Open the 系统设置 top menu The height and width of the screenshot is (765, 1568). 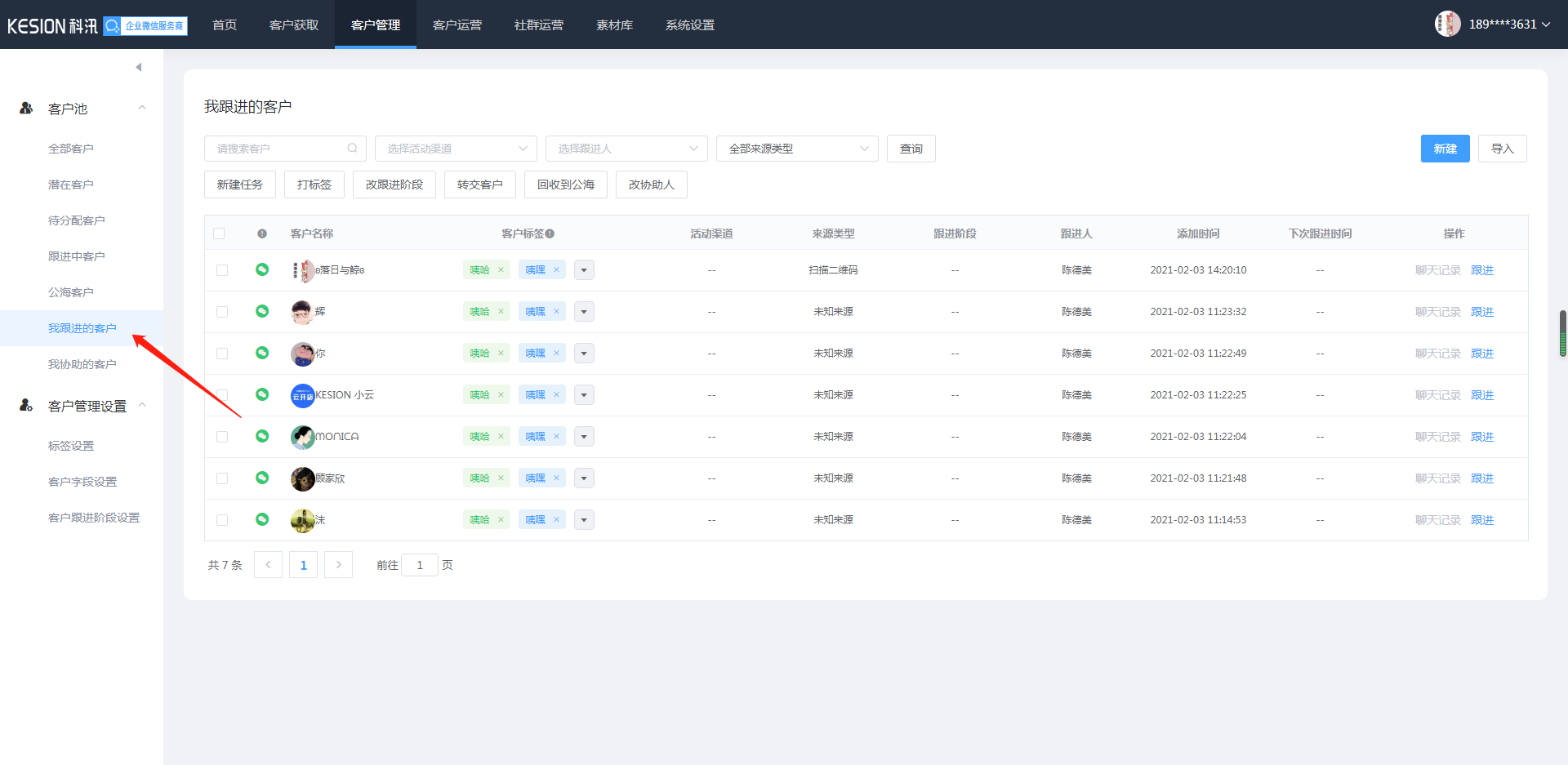click(x=690, y=24)
